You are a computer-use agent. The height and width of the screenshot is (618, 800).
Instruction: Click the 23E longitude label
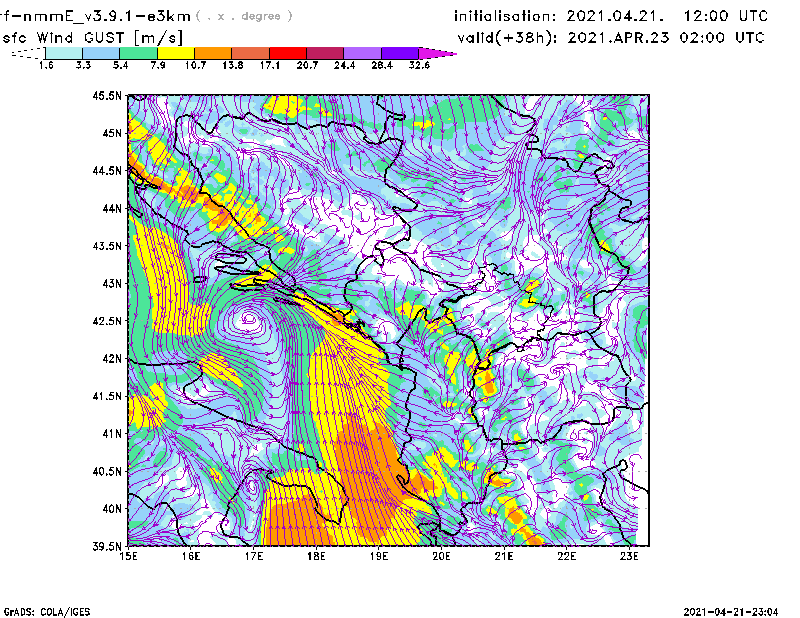pos(629,556)
